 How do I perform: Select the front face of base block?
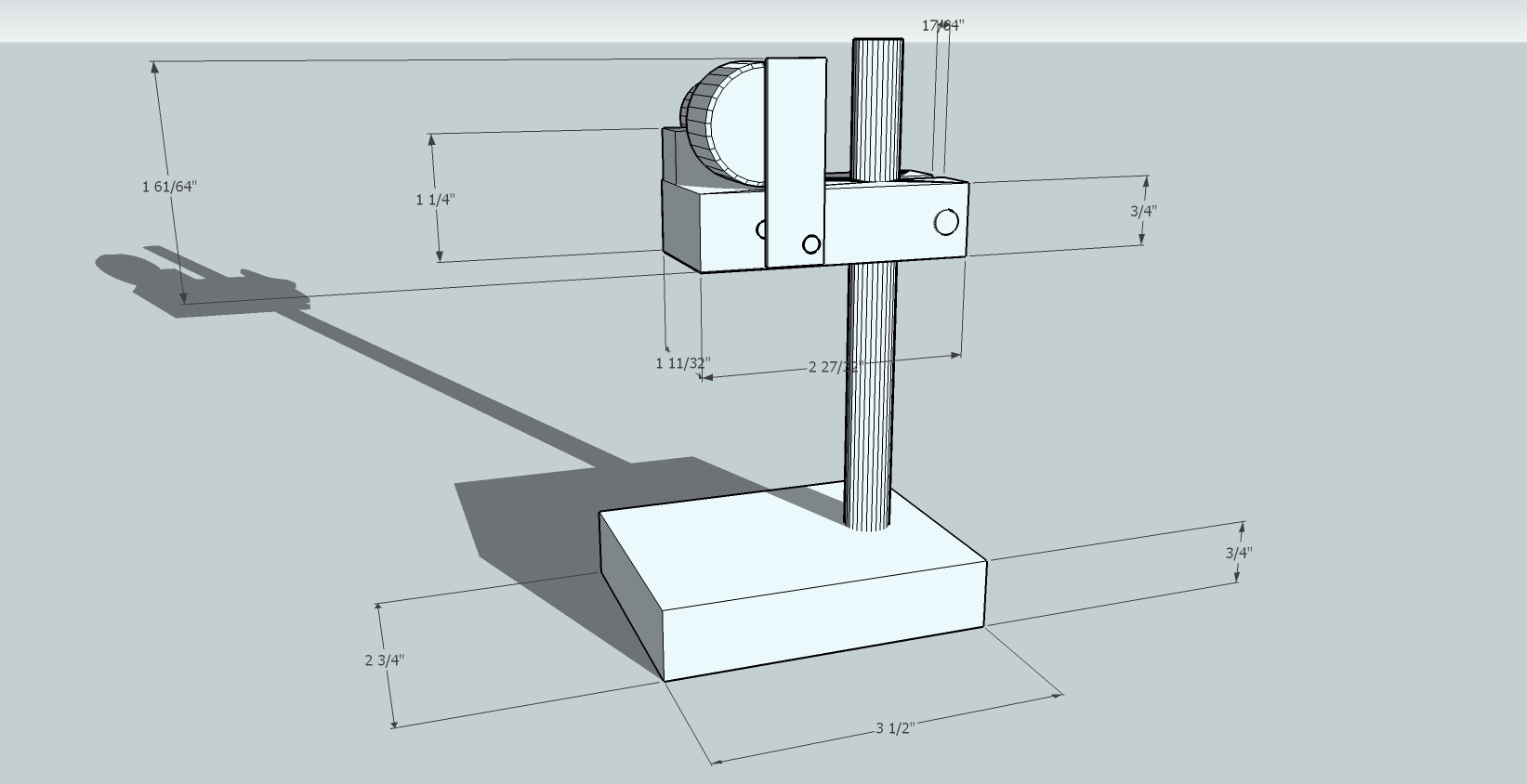click(825, 621)
